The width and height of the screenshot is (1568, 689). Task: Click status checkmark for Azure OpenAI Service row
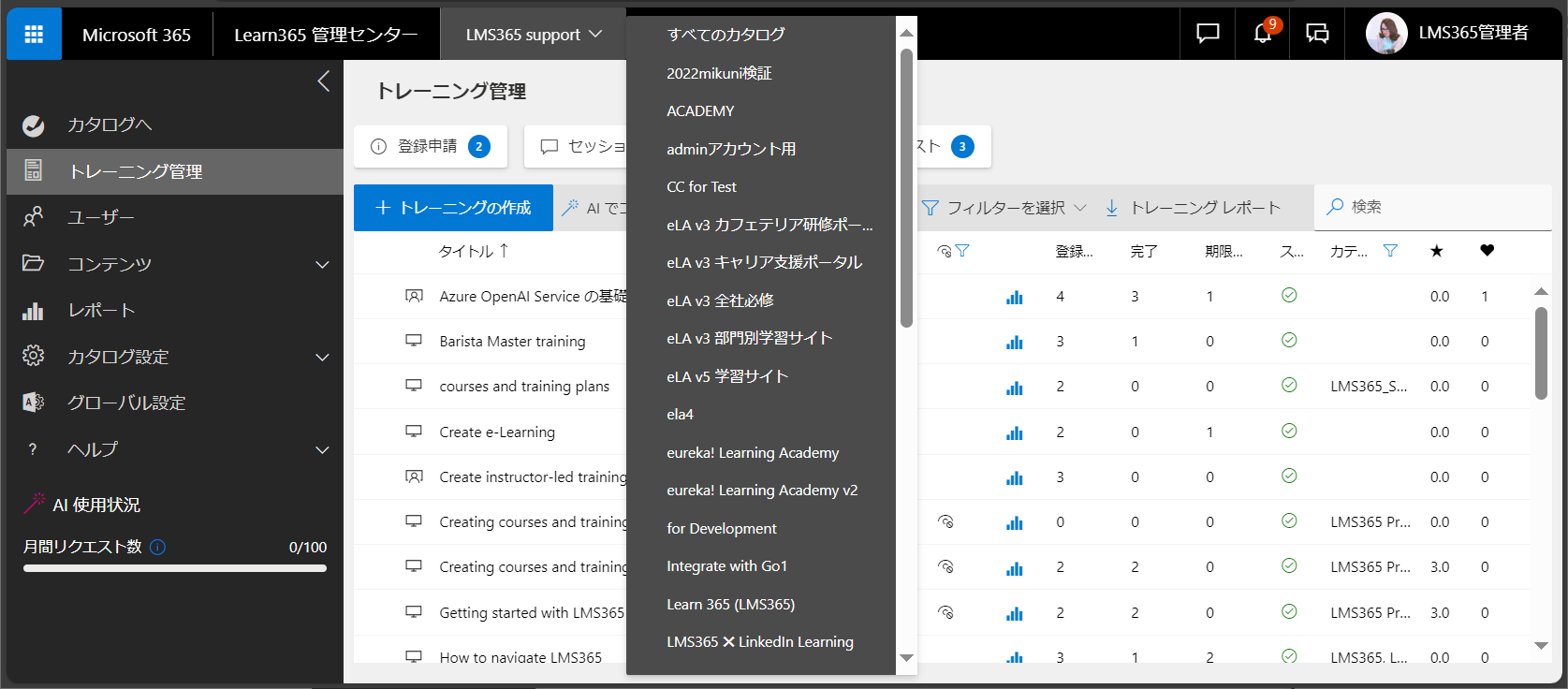pos(1289,295)
